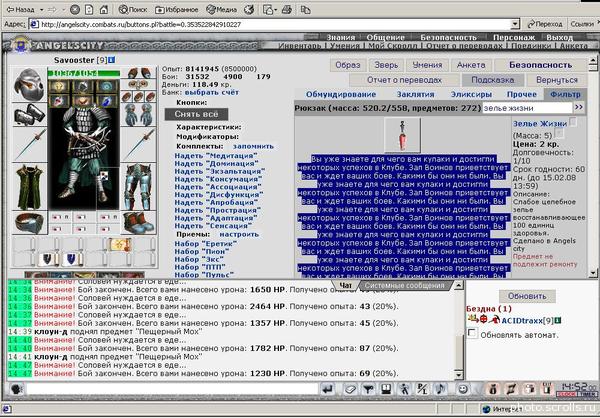This screenshot has width=600, height=418.
Task: Open the address bar dropdown arrow
Action: [515, 24]
